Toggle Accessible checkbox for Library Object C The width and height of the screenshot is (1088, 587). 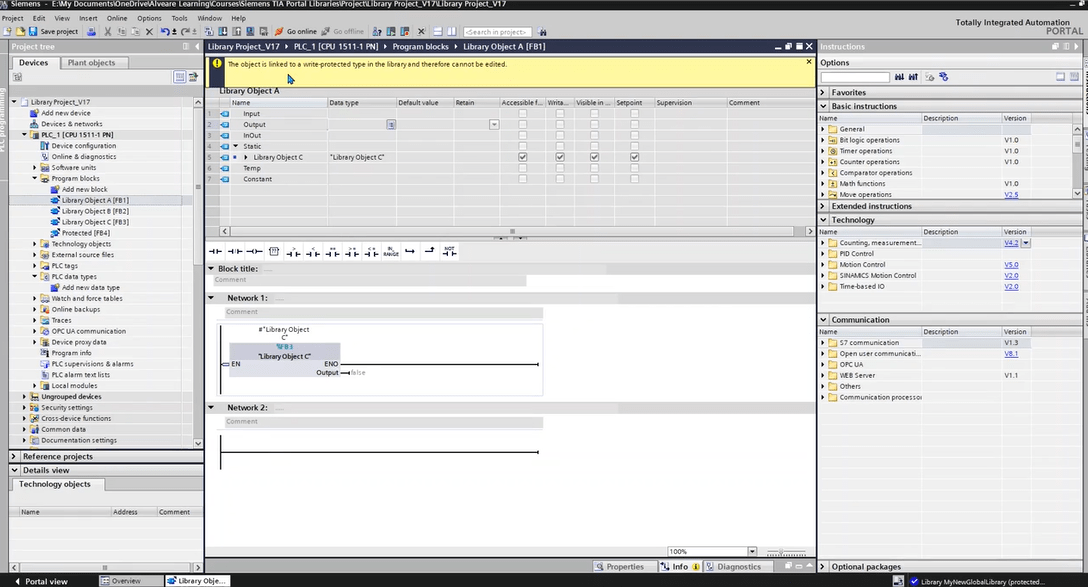point(522,157)
